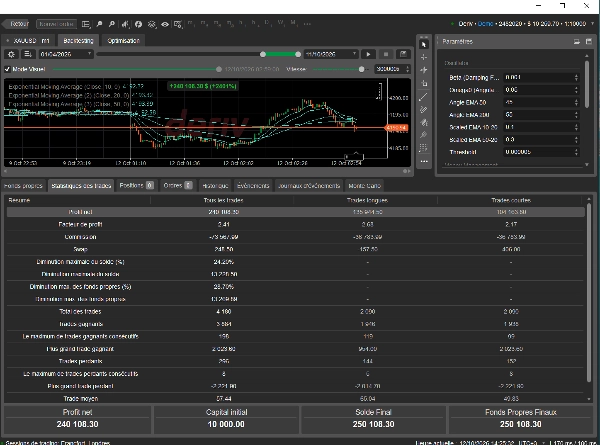Viewport: 600px width, 445px height.
Task: Open the viewing options eye icon
Action: pos(165,24)
